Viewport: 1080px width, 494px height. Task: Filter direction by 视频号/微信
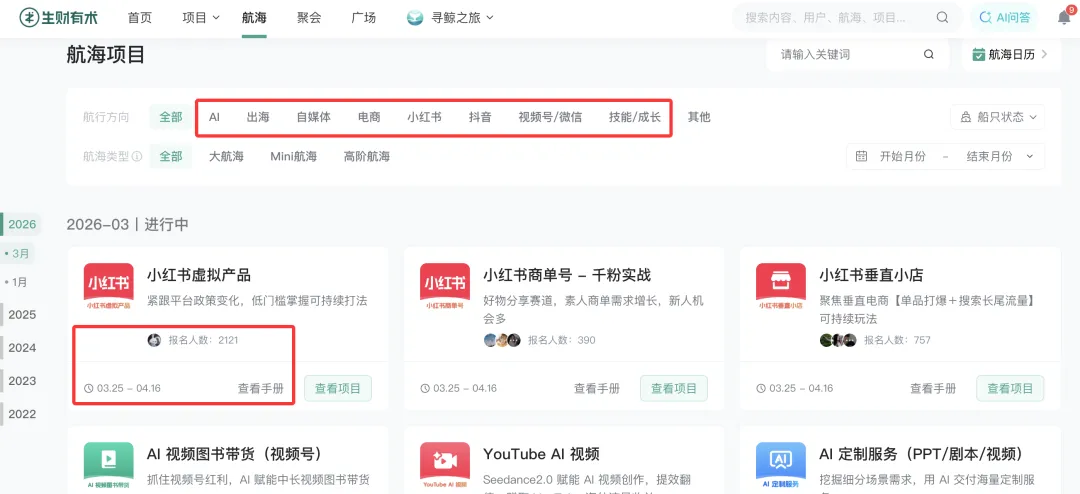(550, 117)
